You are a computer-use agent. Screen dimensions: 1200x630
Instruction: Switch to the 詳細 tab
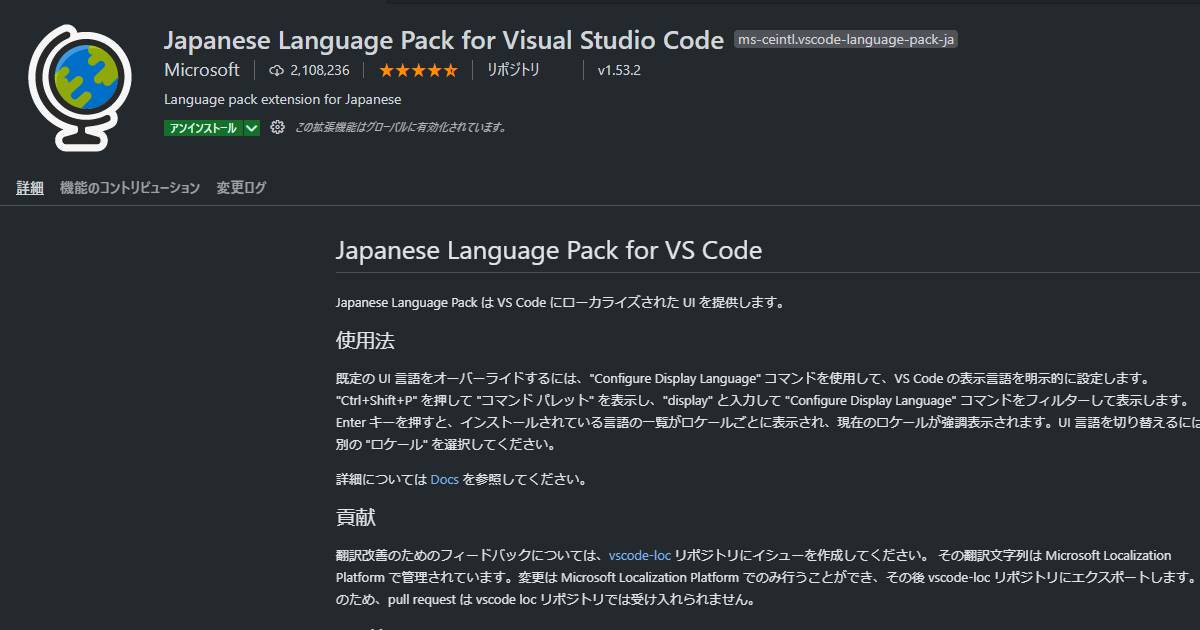(x=30, y=188)
